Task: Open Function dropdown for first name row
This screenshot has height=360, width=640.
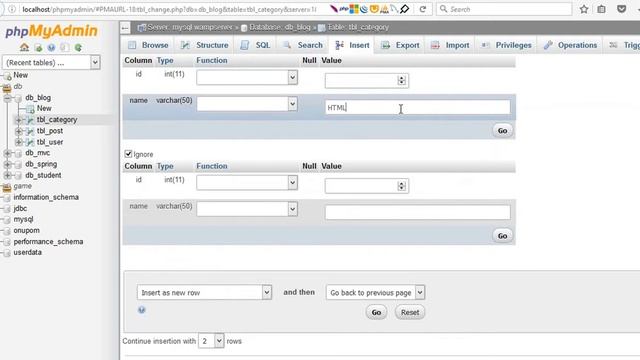Action: coord(247,104)
